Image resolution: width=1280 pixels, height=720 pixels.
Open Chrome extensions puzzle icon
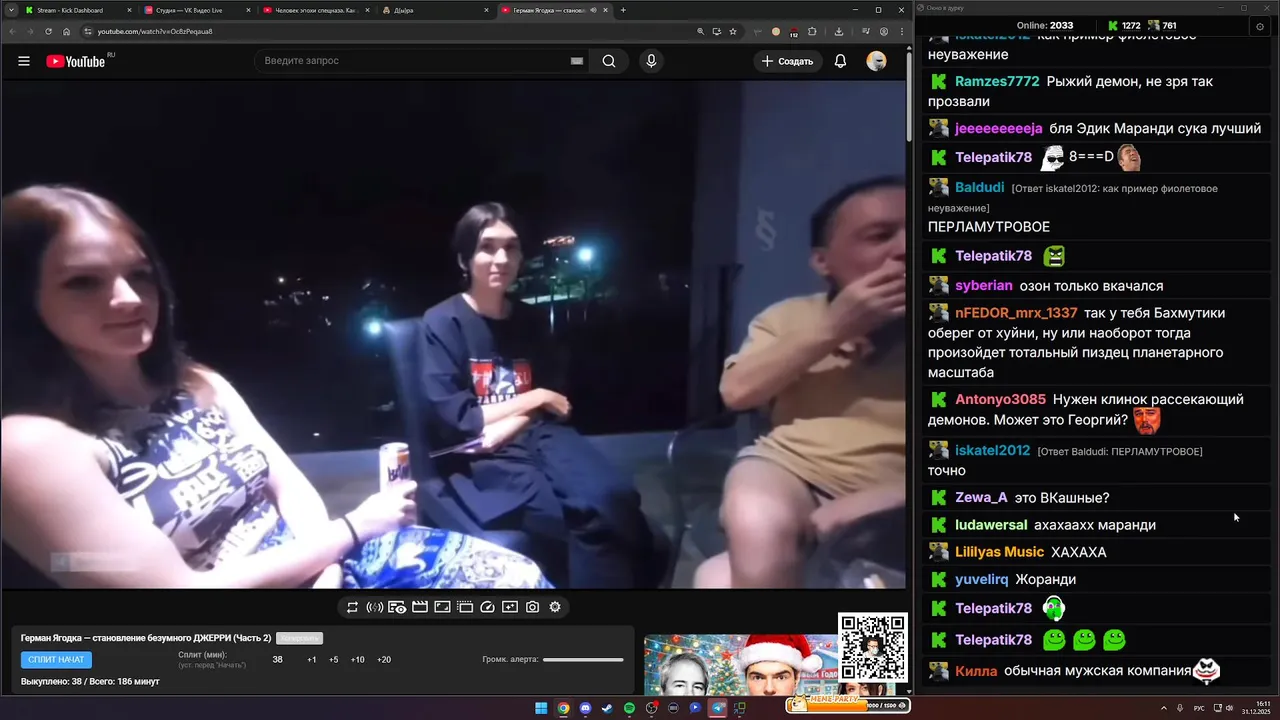tap(812, 31)
